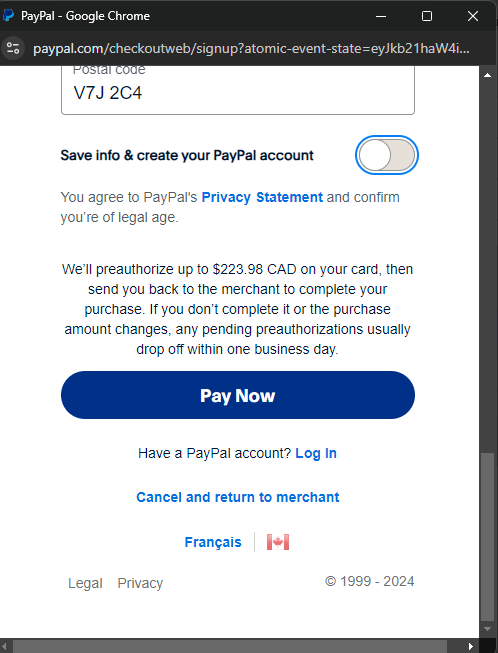Open the Legal footer link

(85, 583)
